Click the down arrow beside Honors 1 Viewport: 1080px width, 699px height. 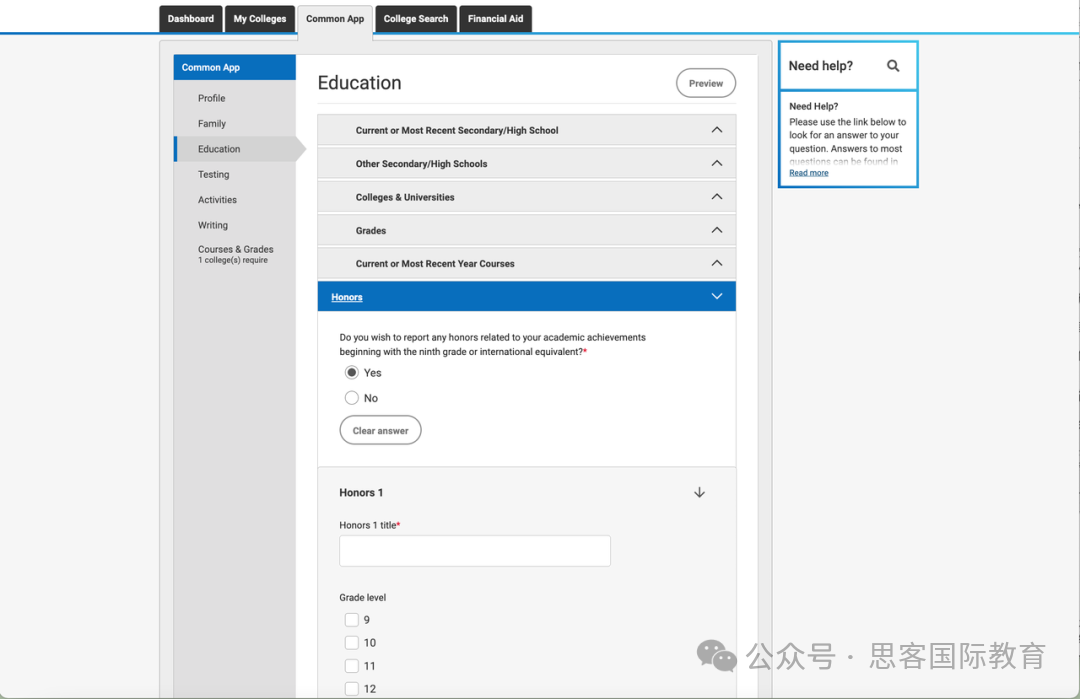pos(699,492)
